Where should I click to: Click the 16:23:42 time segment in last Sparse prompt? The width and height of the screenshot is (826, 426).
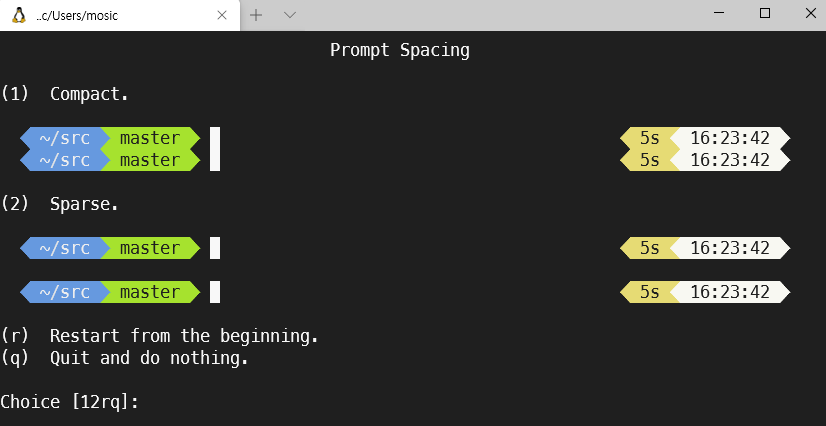[x=730, y=292]
